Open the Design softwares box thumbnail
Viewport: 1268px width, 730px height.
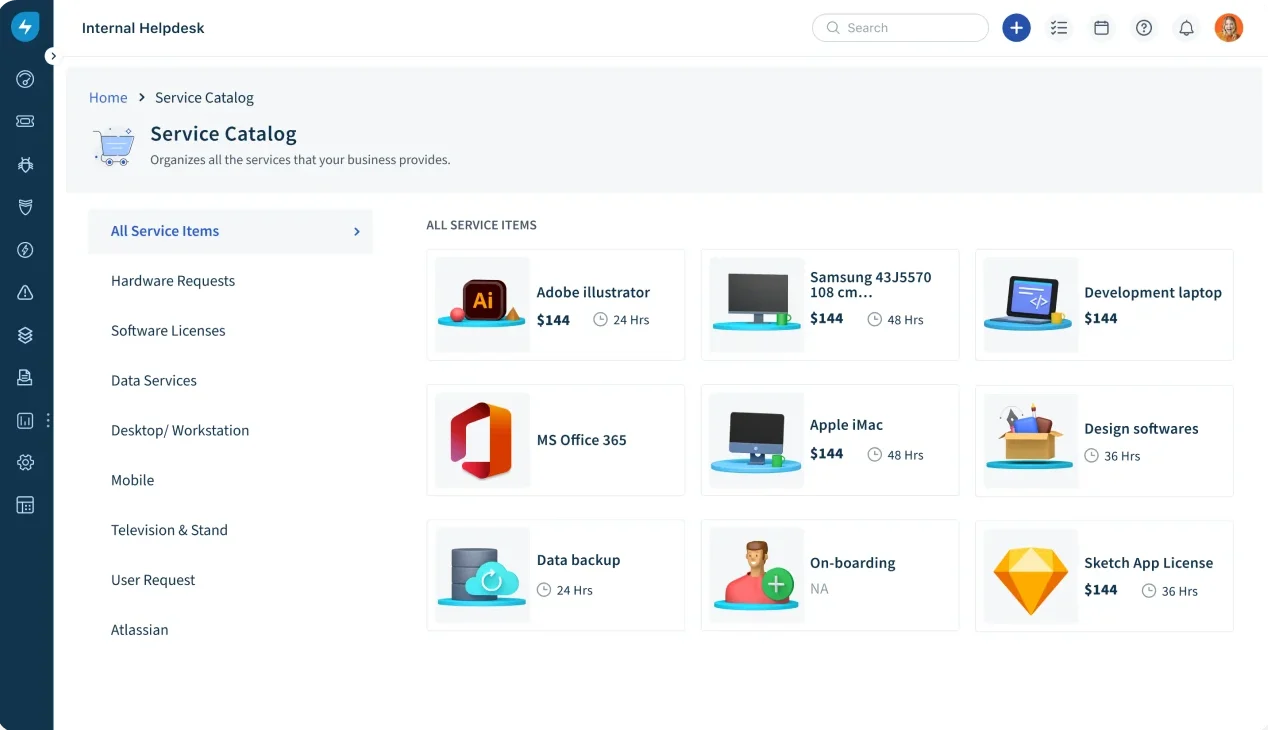coord(1031,440)
